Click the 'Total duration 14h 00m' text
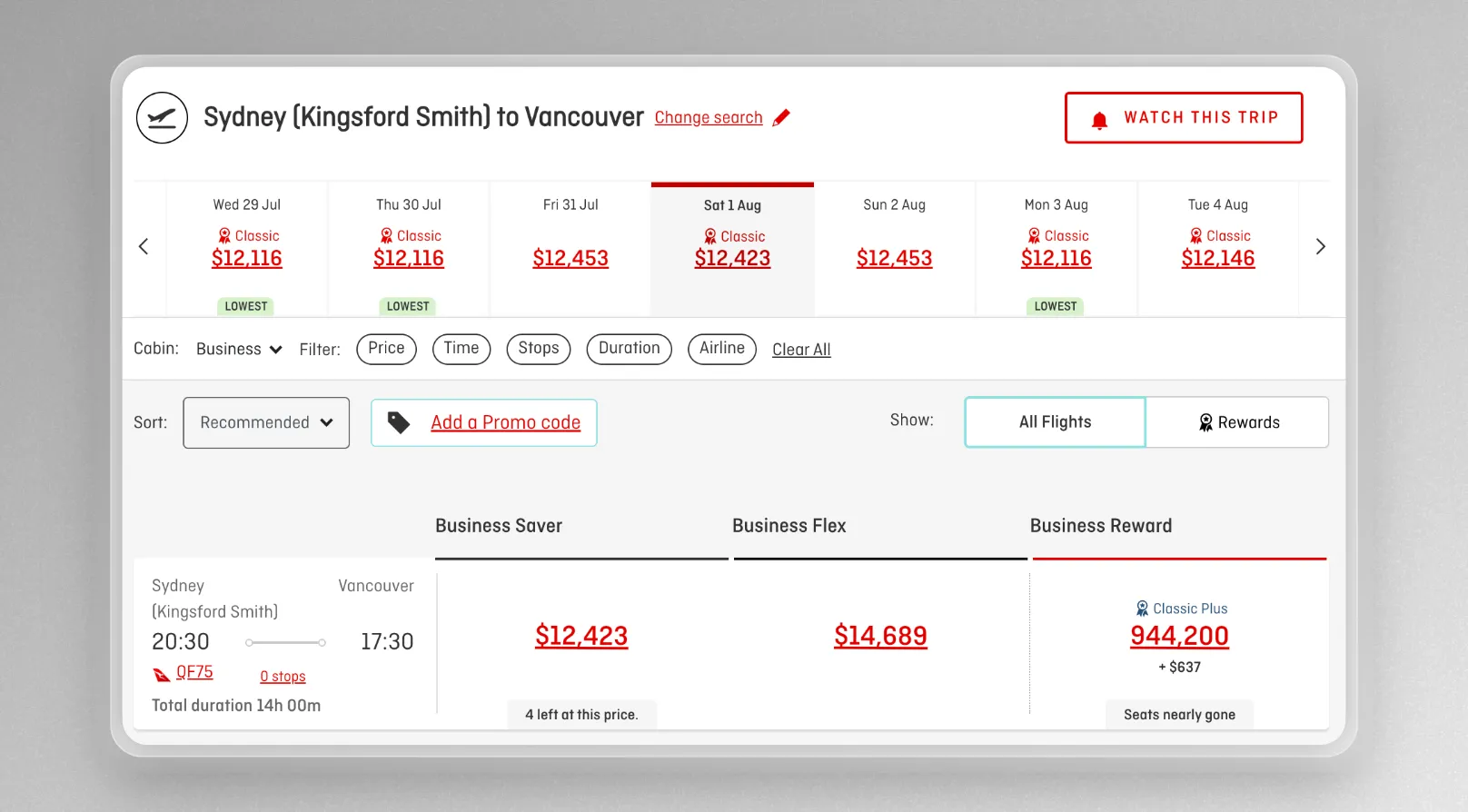Image resolution: width=1468 pixels, height=812 pixels. click(x=236, y=706)
